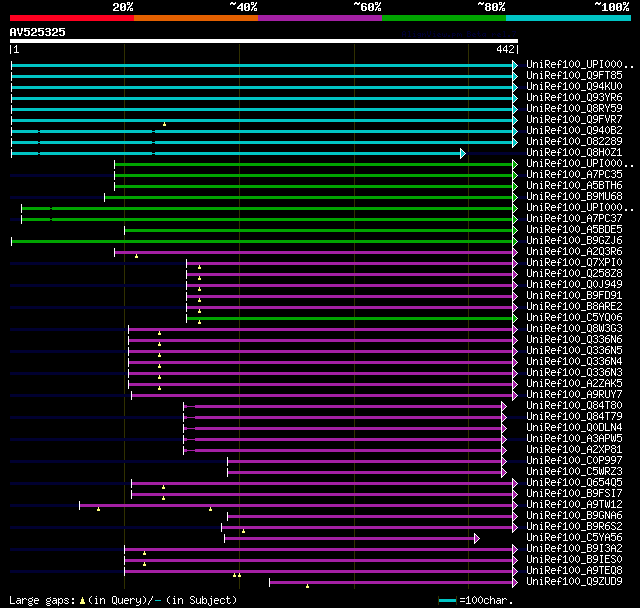Viewport: 640px width, 608px height.
Task: Select the UniRef100_B9R6S2 label
Action: click(574, 527)
